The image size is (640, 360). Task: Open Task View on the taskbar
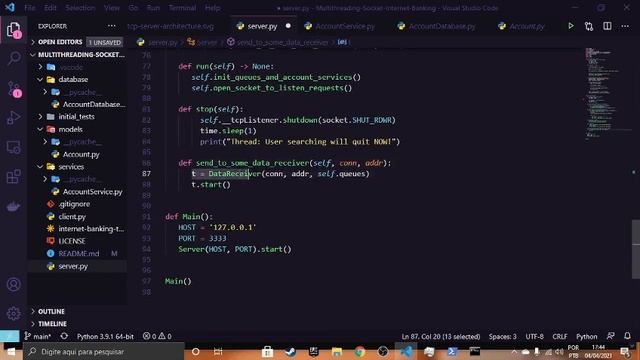click(218, 351)
